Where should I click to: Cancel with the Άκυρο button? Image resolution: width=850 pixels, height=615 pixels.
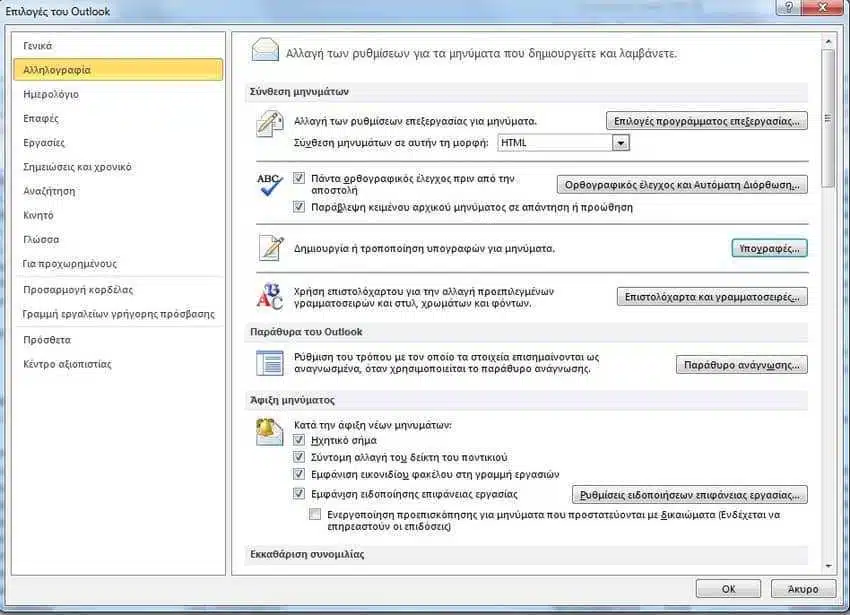pyautogui.click(x=803, y=588)
